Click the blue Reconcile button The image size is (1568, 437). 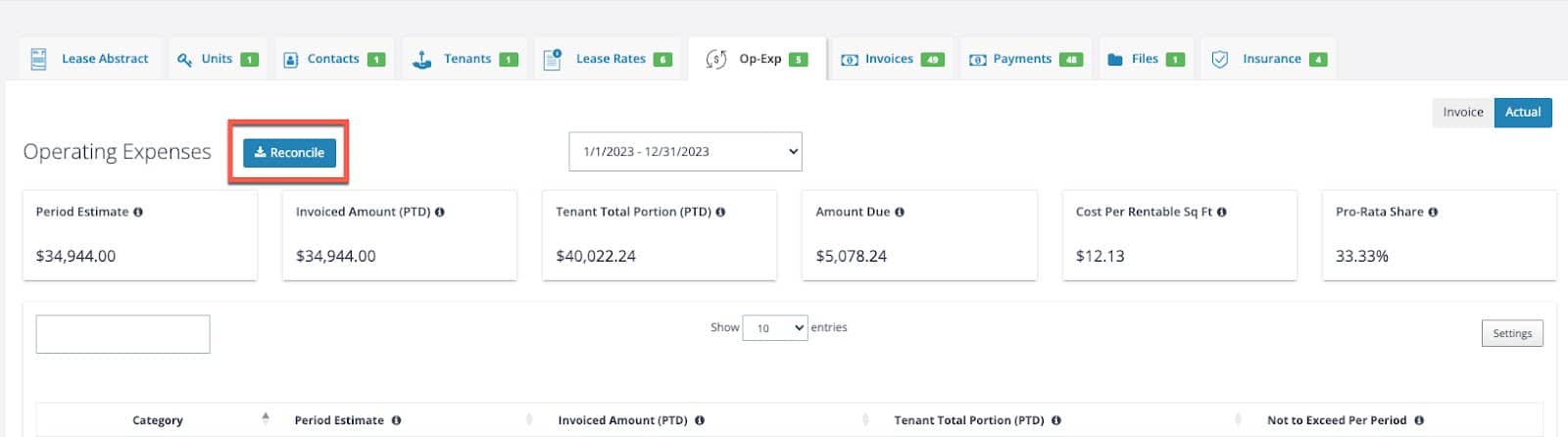(290, 153)
